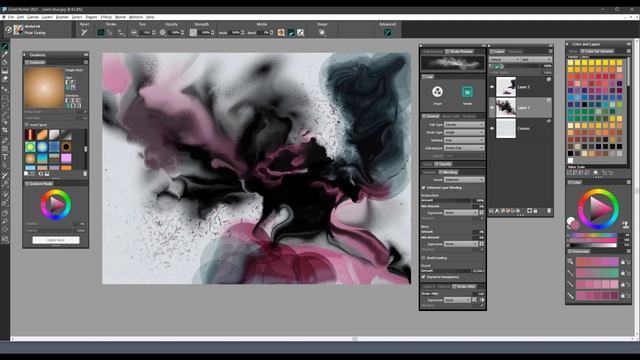Screen dimensions: 640x360
Task: Click the Layer 2 options icon
Action: [549, 80]
